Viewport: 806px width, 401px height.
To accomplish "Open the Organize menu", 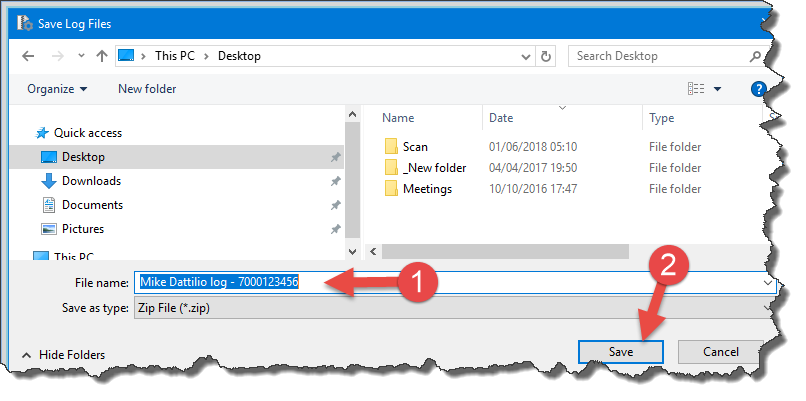I will [57, 89].
